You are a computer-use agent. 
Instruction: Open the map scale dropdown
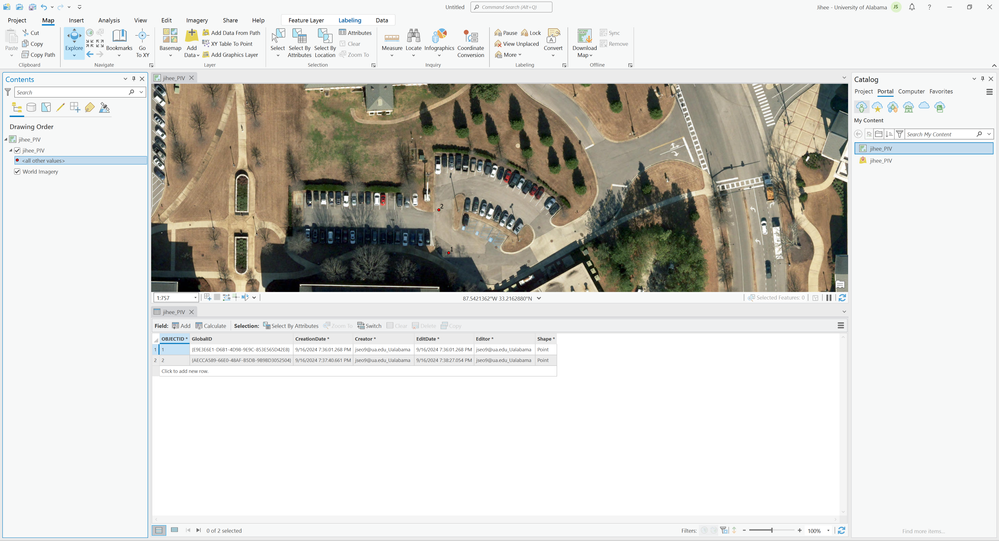(194, 298)
